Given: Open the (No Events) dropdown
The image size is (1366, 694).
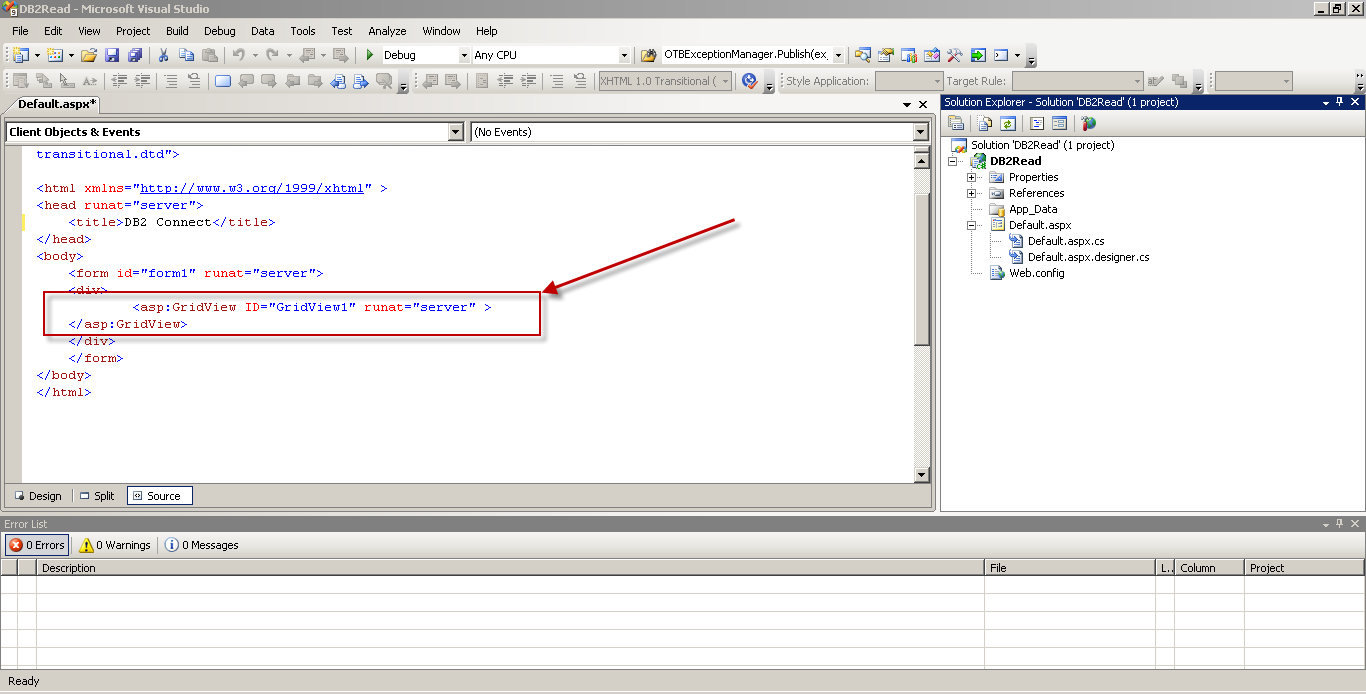Looking at the screenshot, I should (x=921, y=132).
